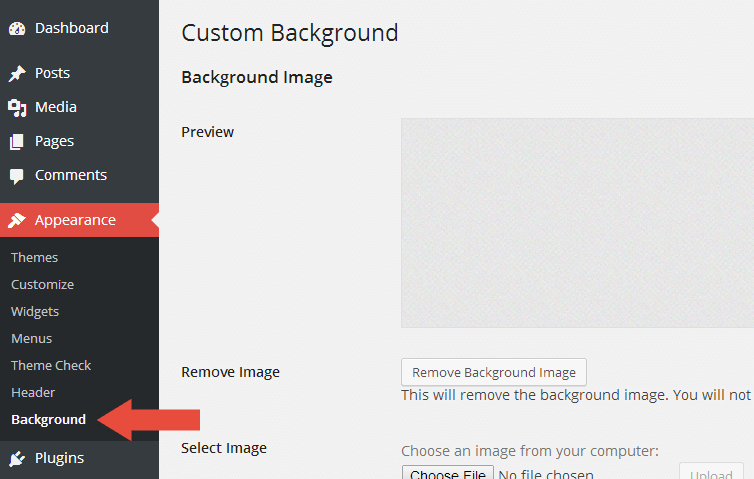The width and height of the screenshot is (754, 479).
Task: Click the Remove Image row label
Action: [x=230, y=372]
